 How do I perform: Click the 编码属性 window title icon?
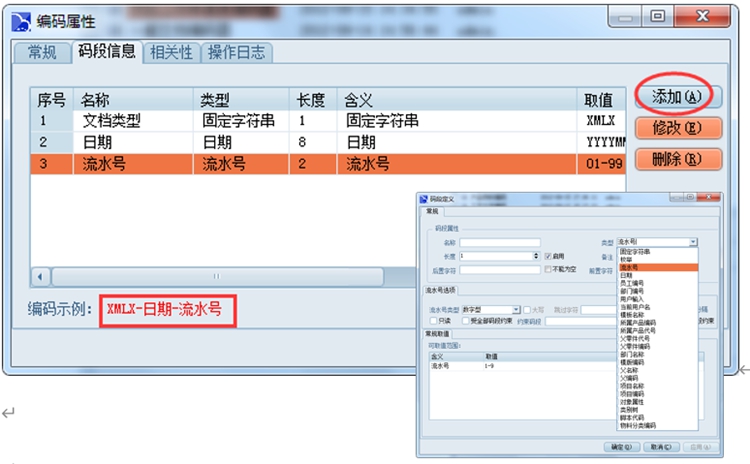[x=21, y=16]
